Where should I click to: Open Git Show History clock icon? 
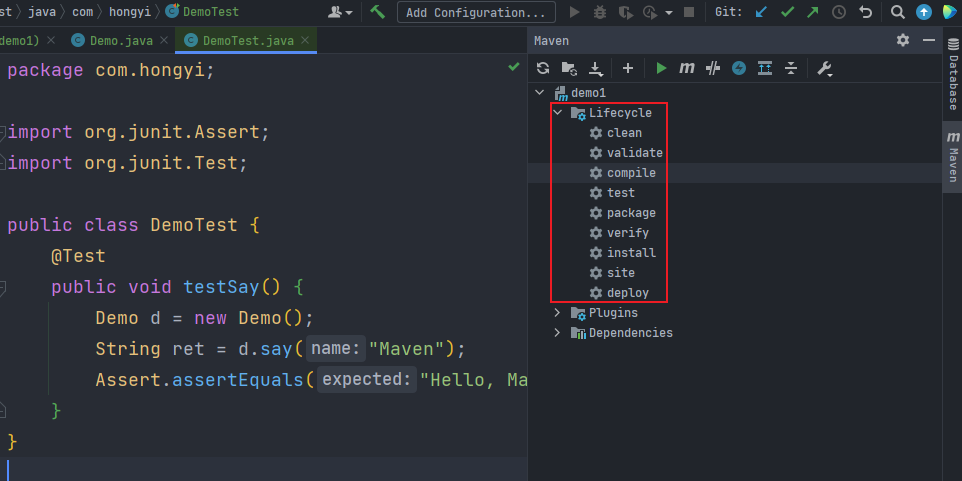[x=838, y=12]
